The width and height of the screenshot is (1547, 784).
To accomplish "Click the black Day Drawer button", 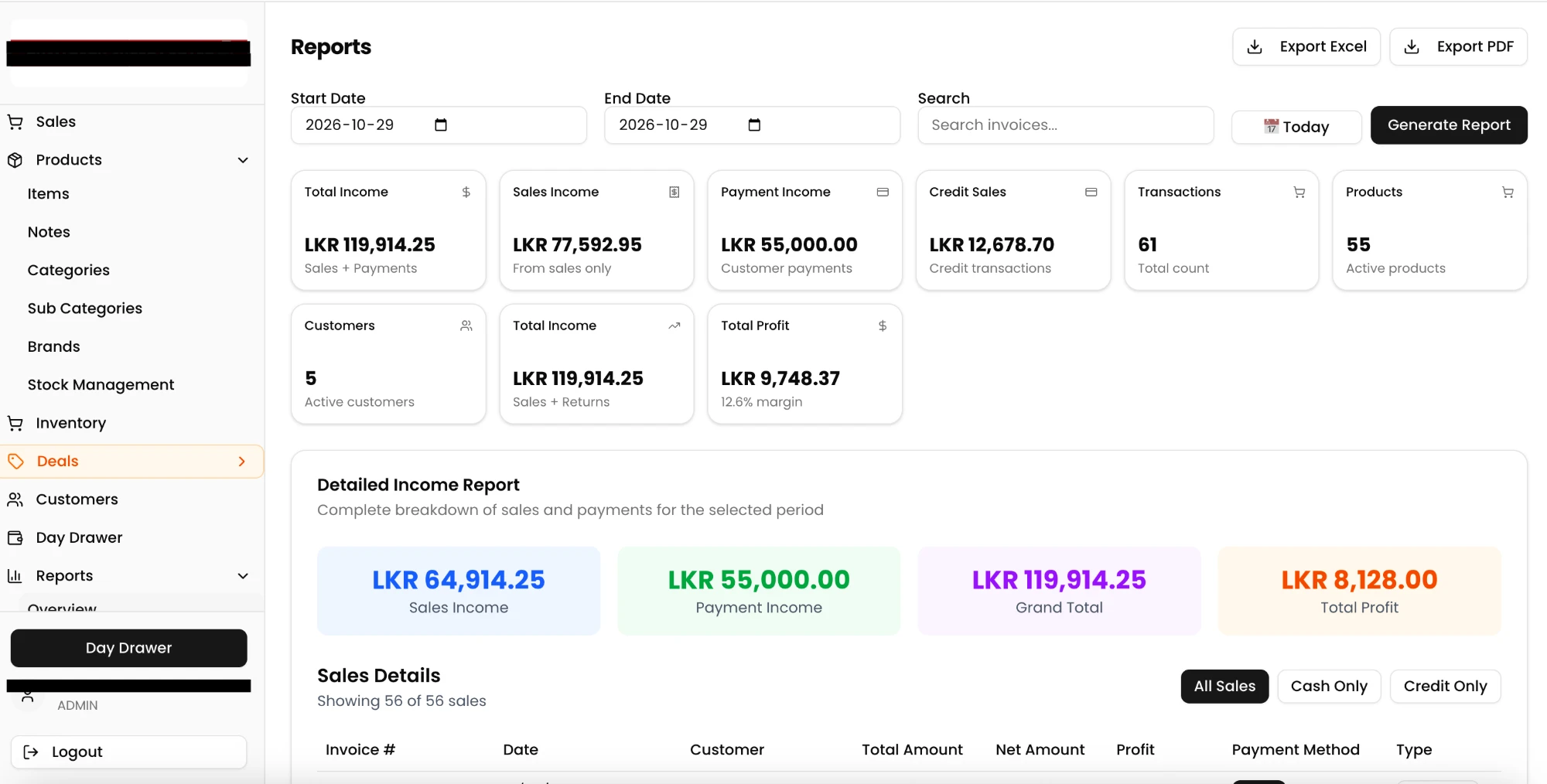I will click(x=128, y=648).
